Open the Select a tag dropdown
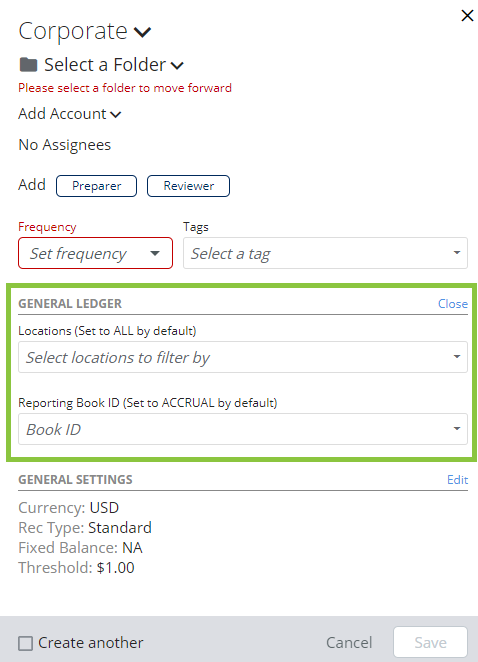 pos(325,253)
